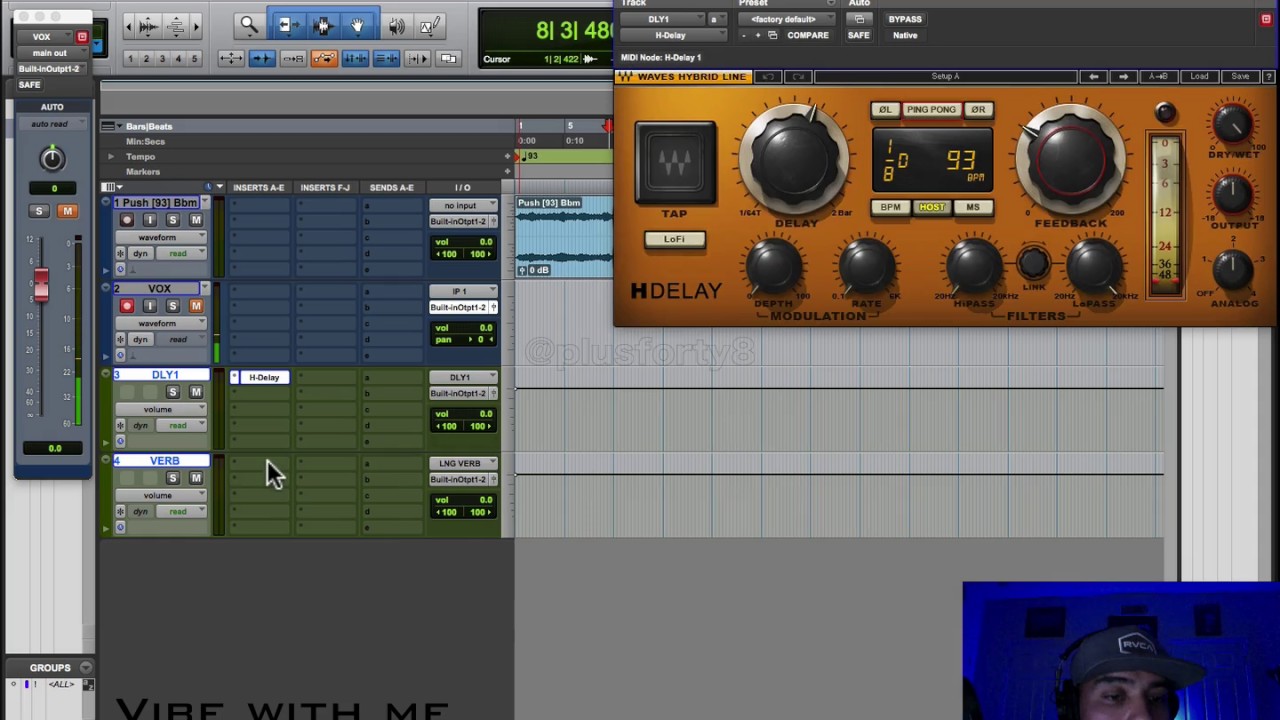Switch delay sync to BPM mode
Viewport: 1280px width, 720px height.
(890, 207)
